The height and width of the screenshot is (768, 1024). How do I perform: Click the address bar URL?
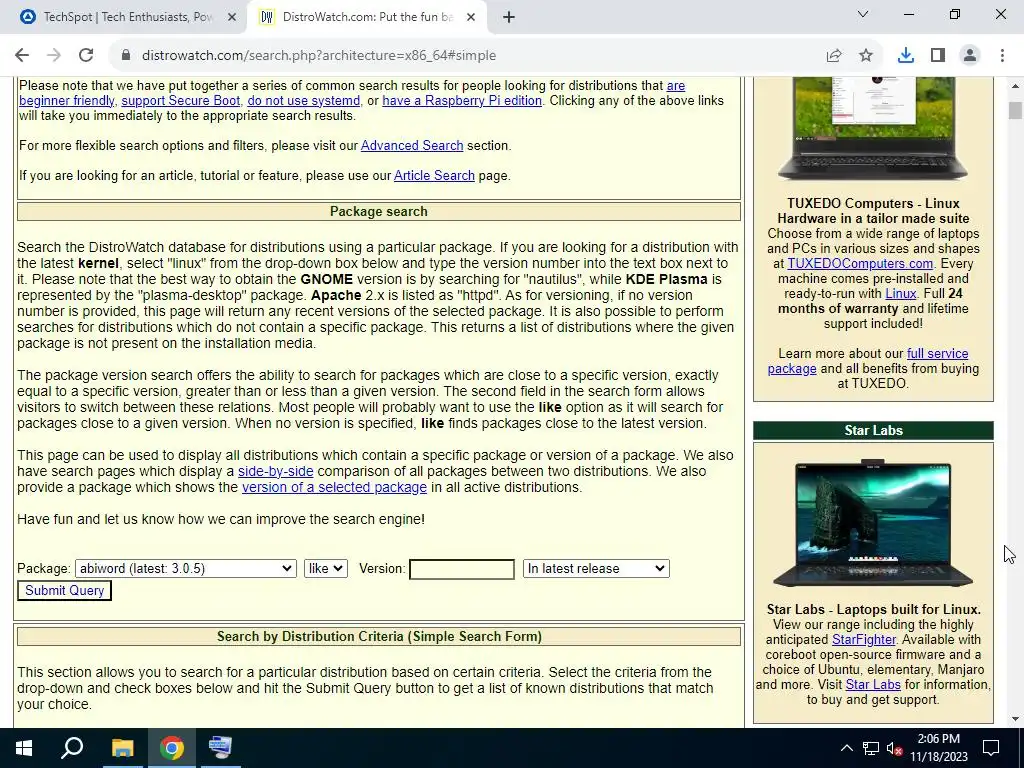[319, 56]
